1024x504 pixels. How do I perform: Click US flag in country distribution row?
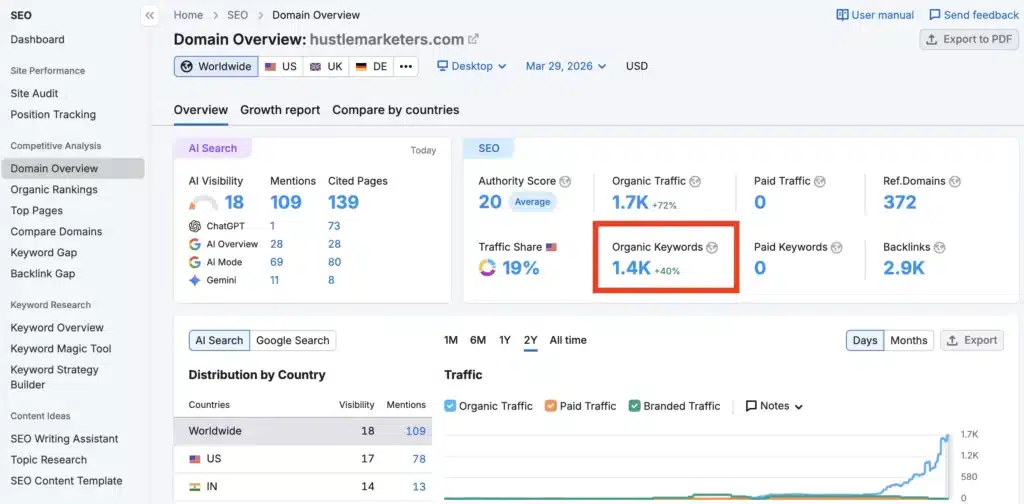tap(195, 460)
